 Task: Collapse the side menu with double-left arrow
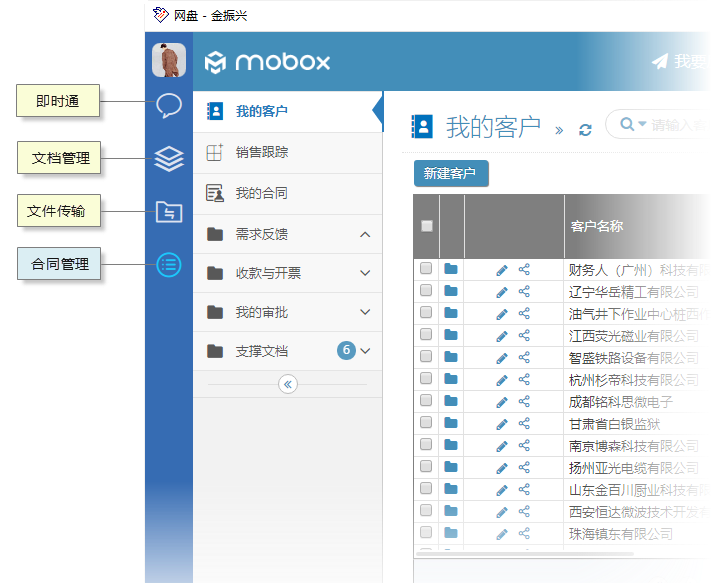pos(288,384)
